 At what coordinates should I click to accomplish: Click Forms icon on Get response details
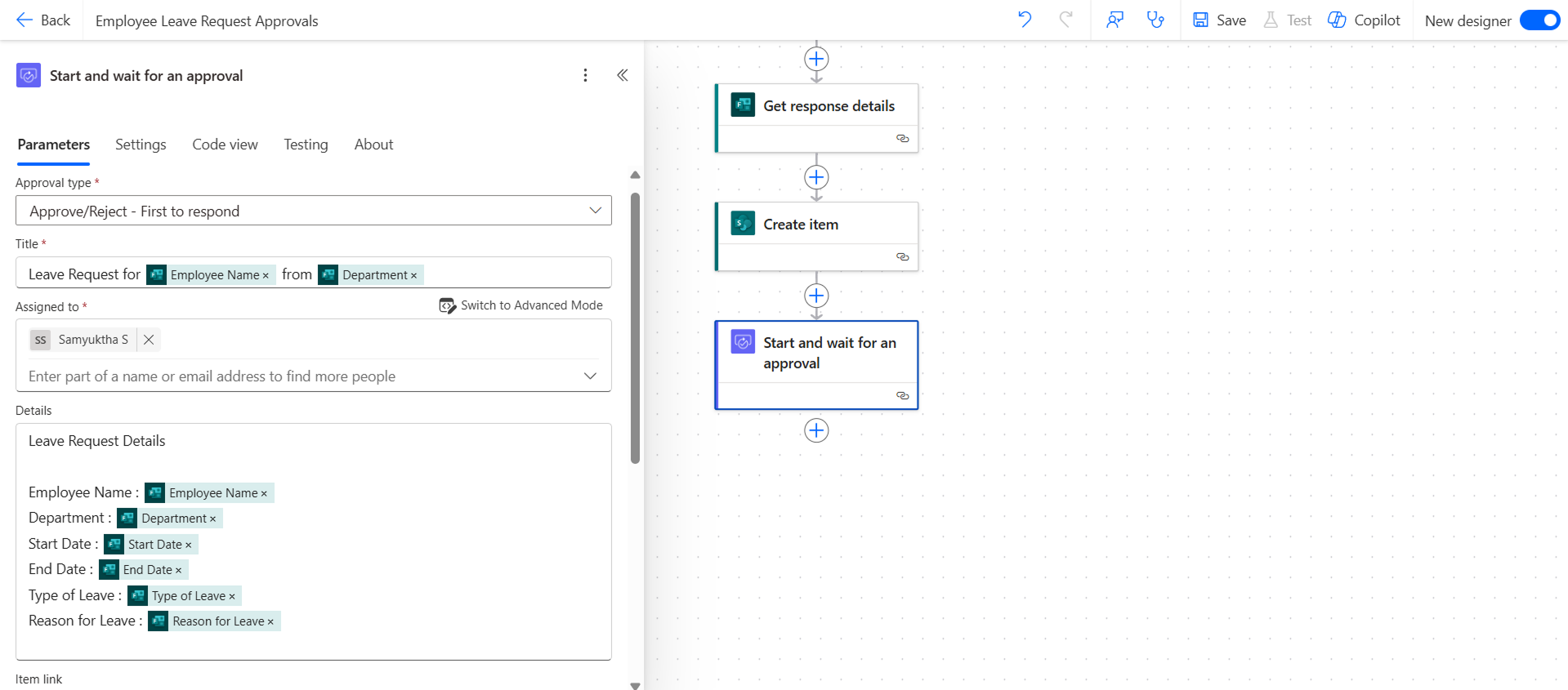(743, 105)
